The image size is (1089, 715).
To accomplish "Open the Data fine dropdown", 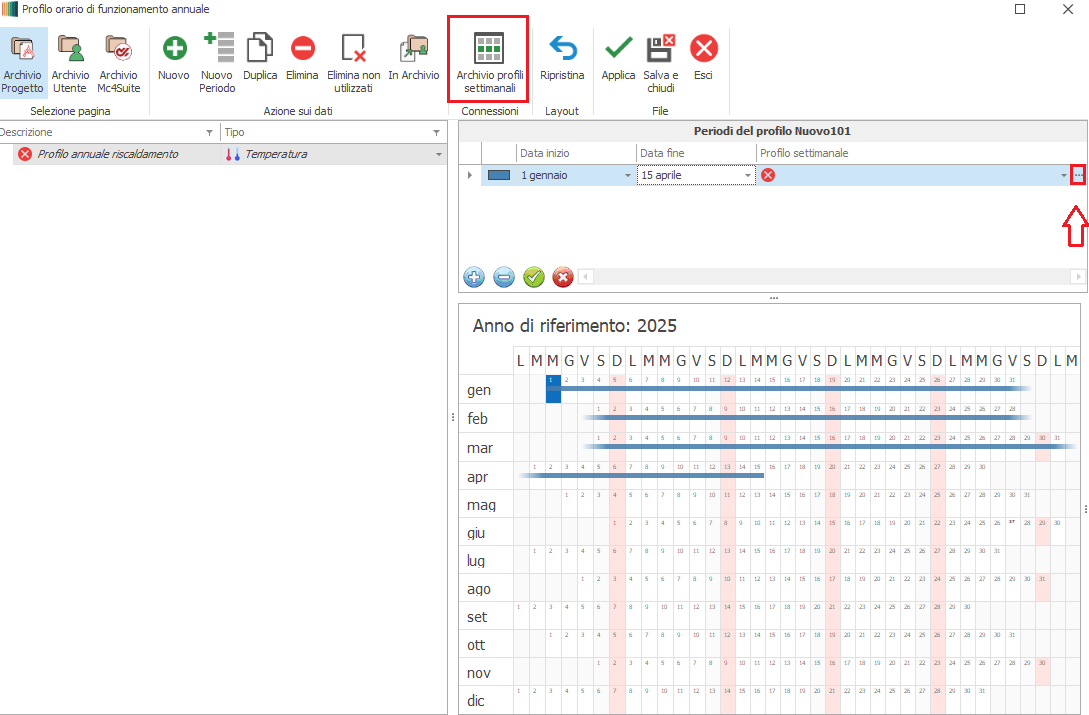I will 748,176.
